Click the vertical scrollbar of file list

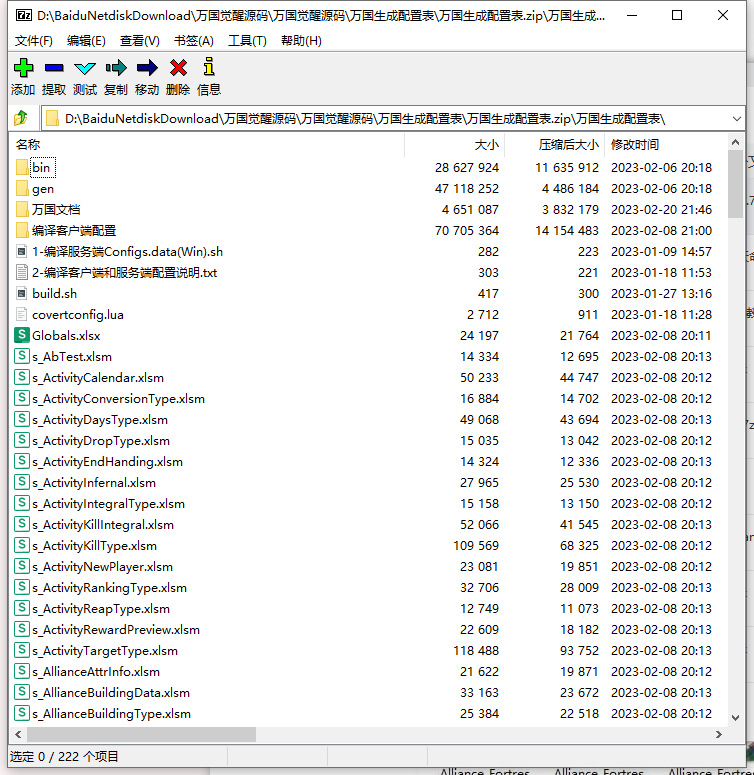[736, 400]
